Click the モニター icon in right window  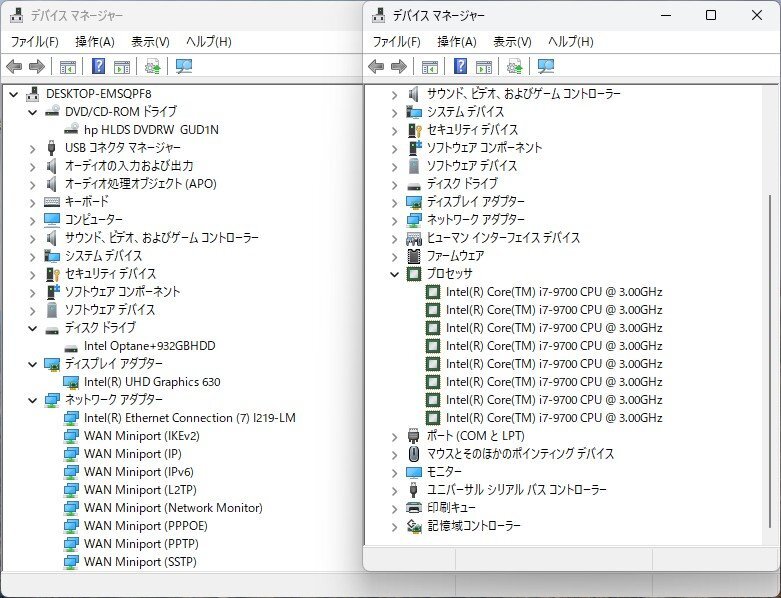click(414, 472)
